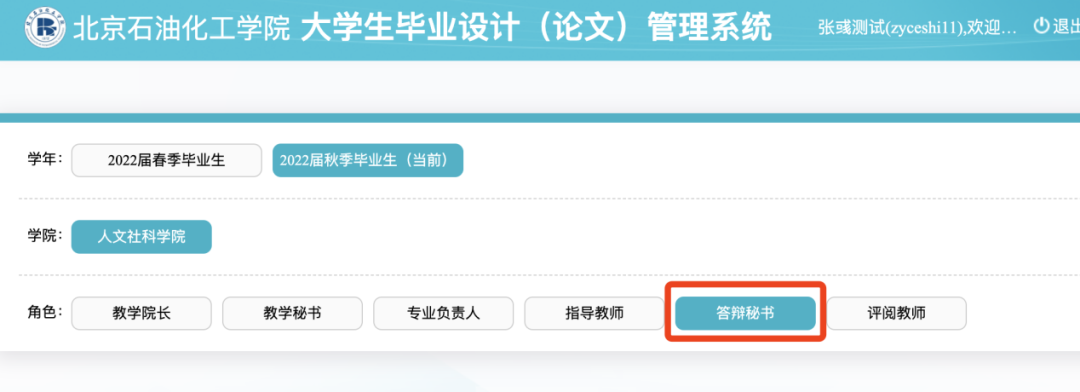Screen dimensions: 1080x392
Task: Click the university emblem logo
Action: click(x=46, y=28)
